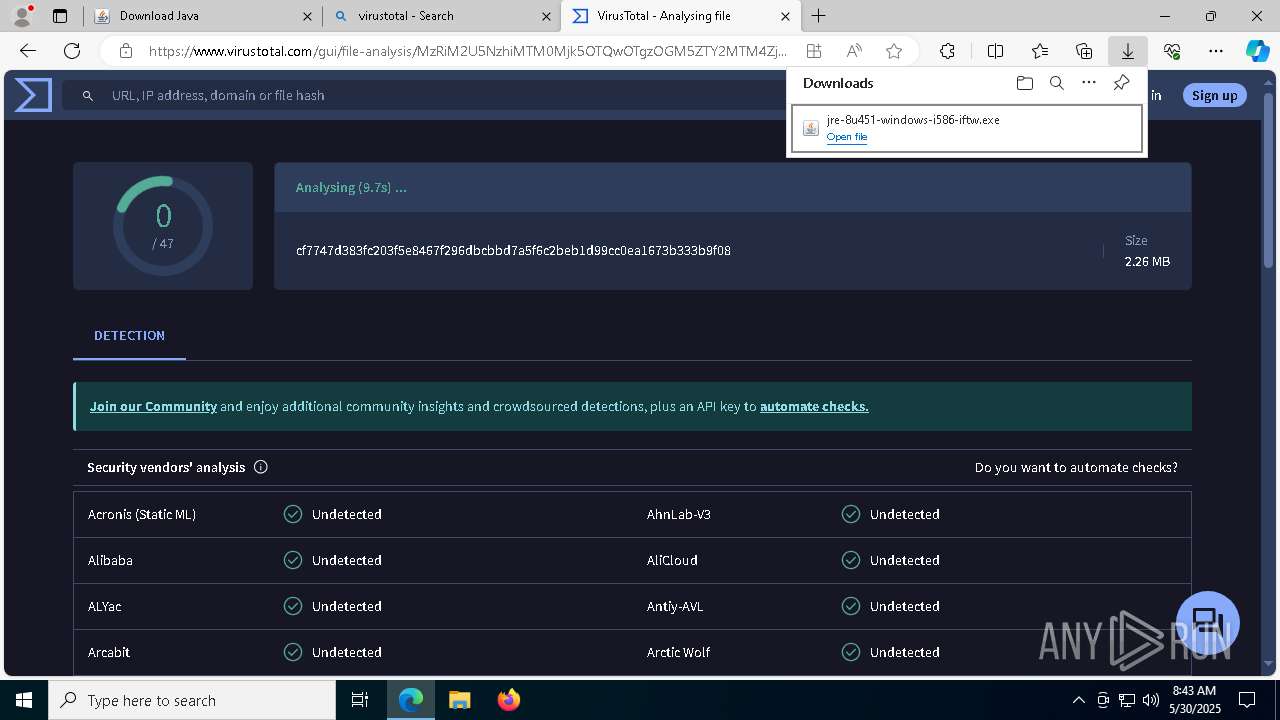Click the Acronis (Static ML) vendor name
1280x720 pixels.
tap(142, 514)
